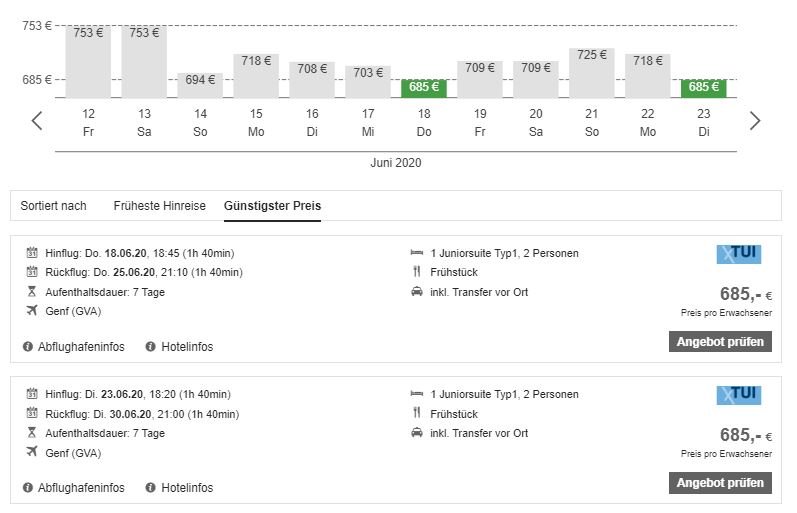Click the left arrow to show earlier dates
Viewport: 797px width, 513px height.
pos(37,121)
